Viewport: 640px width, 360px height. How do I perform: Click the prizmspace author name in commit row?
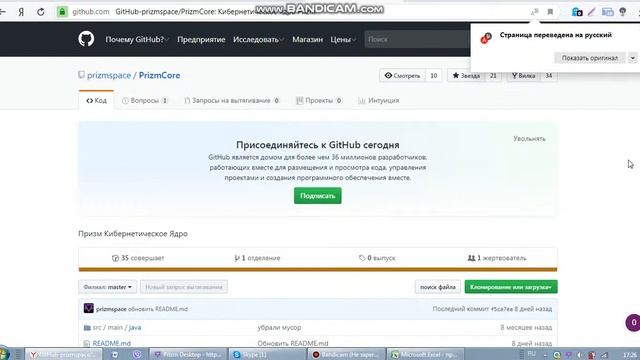[111, 309]
